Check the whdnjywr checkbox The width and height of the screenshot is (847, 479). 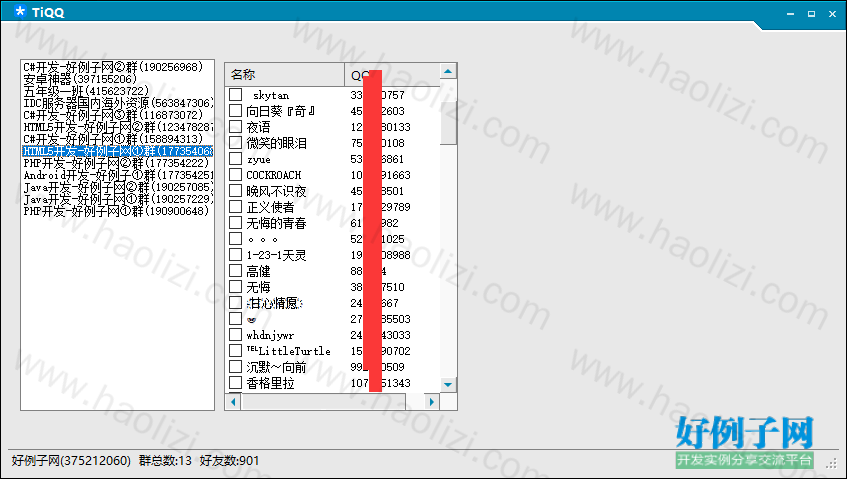coord(235,335)
